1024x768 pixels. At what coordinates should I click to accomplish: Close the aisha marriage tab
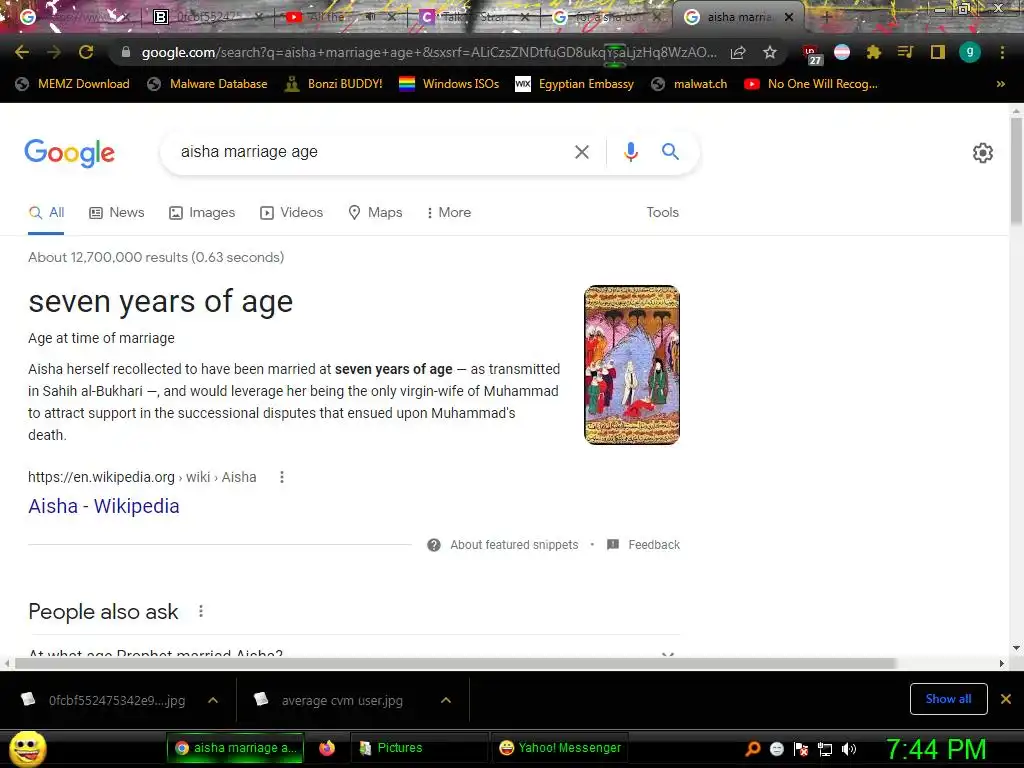coord(789,17)
